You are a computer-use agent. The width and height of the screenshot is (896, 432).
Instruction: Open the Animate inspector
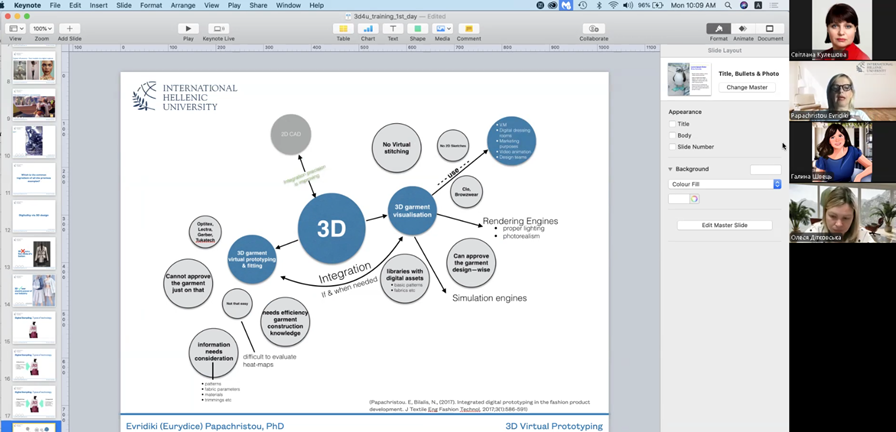click(x=743, y=29)
